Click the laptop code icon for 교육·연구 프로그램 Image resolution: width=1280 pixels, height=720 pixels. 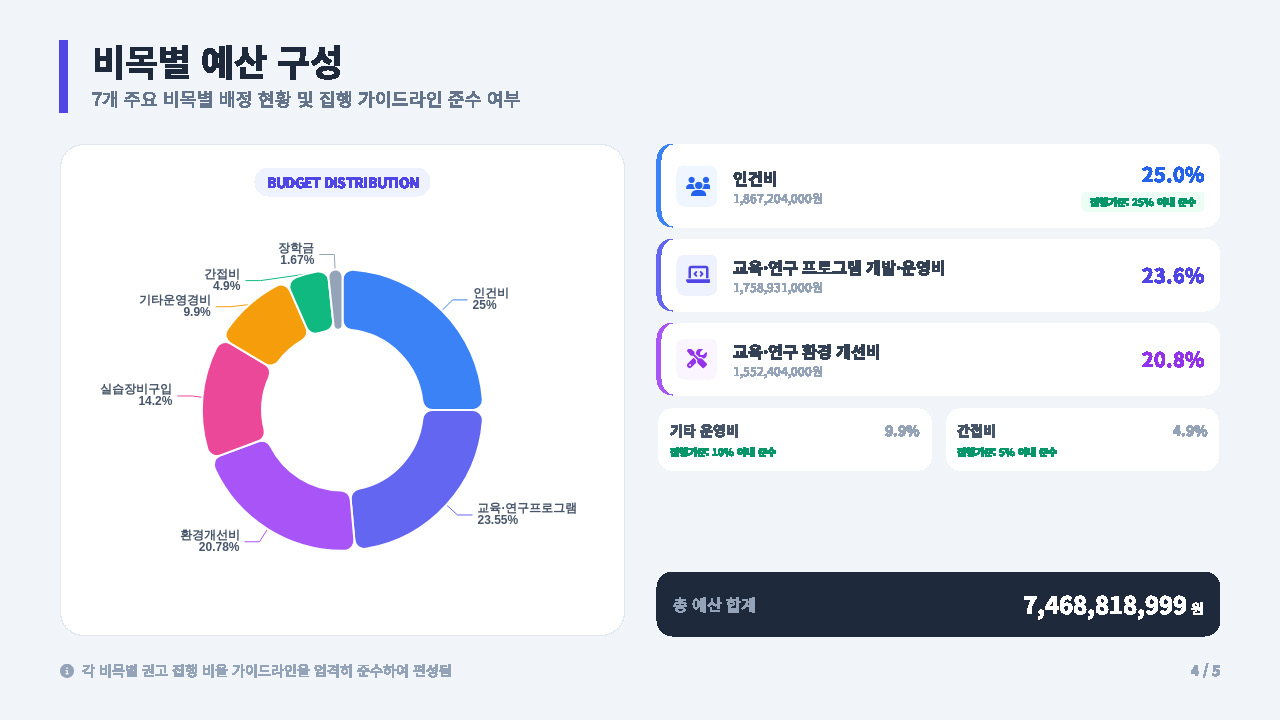pos(697,274)
